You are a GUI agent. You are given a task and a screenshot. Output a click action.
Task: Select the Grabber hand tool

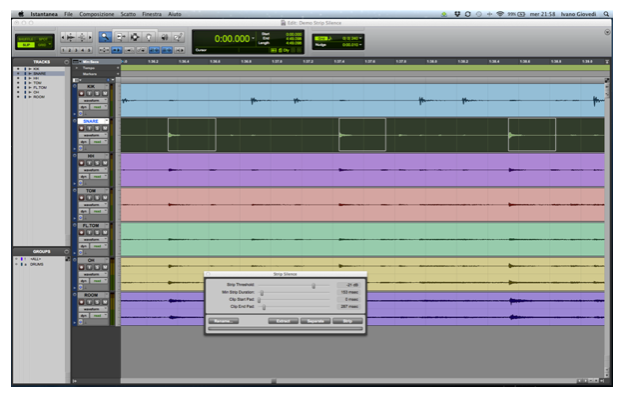(149, 37)
